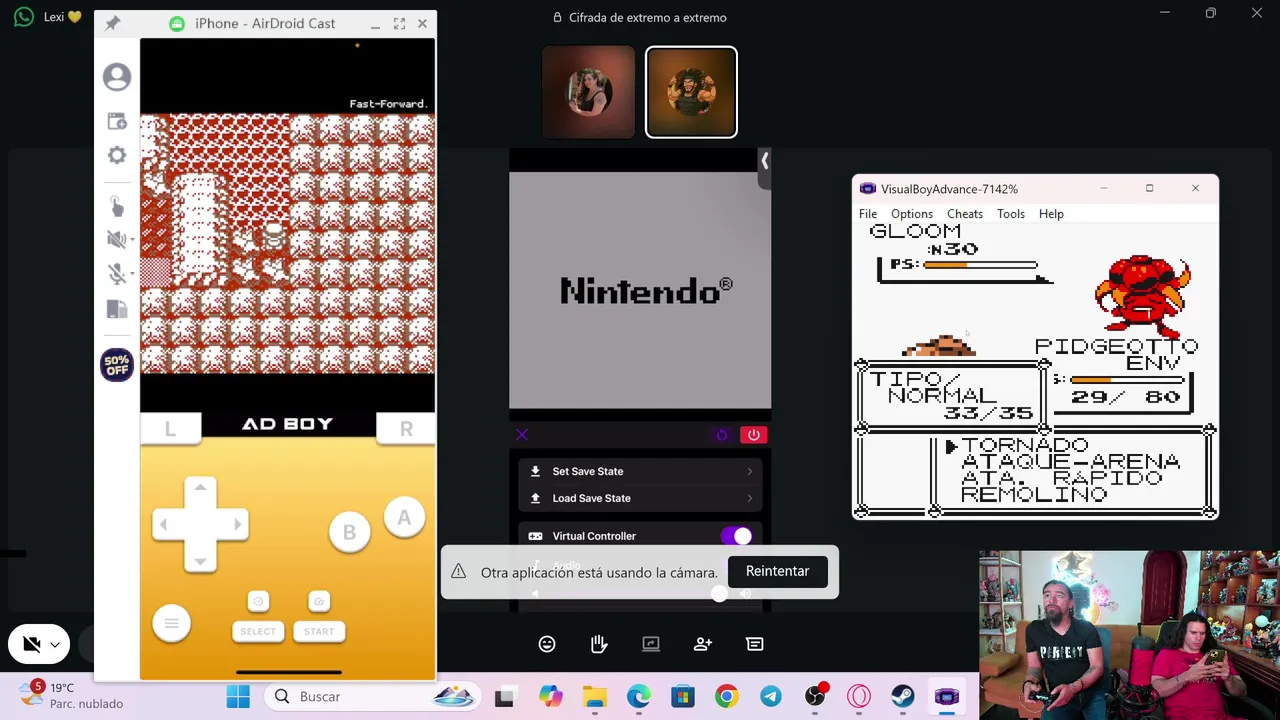1280x720 pixels.
Task: Collapse the side panel chevron above Nintendo screen
Action: point(764,161)
